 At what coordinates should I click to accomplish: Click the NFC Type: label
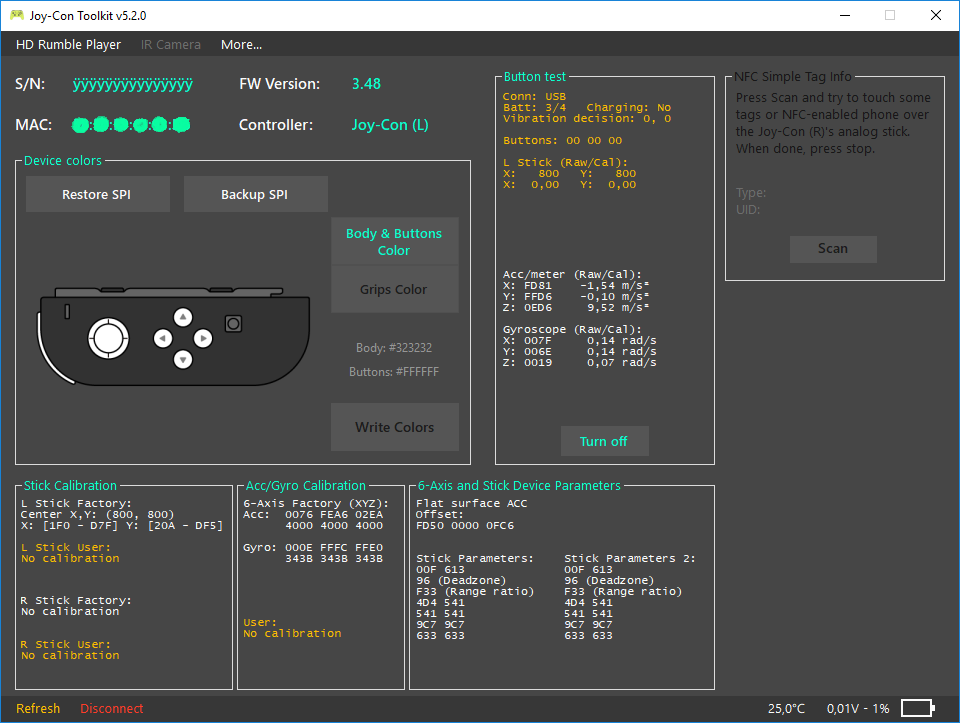pyautogui.click(x=751, y=192)
